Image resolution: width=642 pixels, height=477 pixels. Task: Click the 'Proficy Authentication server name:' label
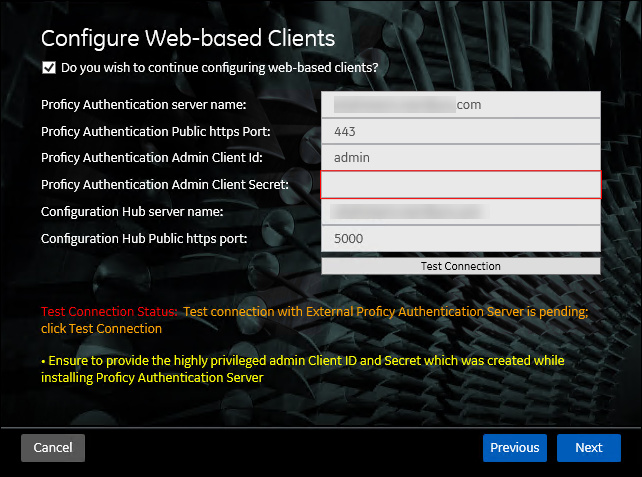click(144, 105)
